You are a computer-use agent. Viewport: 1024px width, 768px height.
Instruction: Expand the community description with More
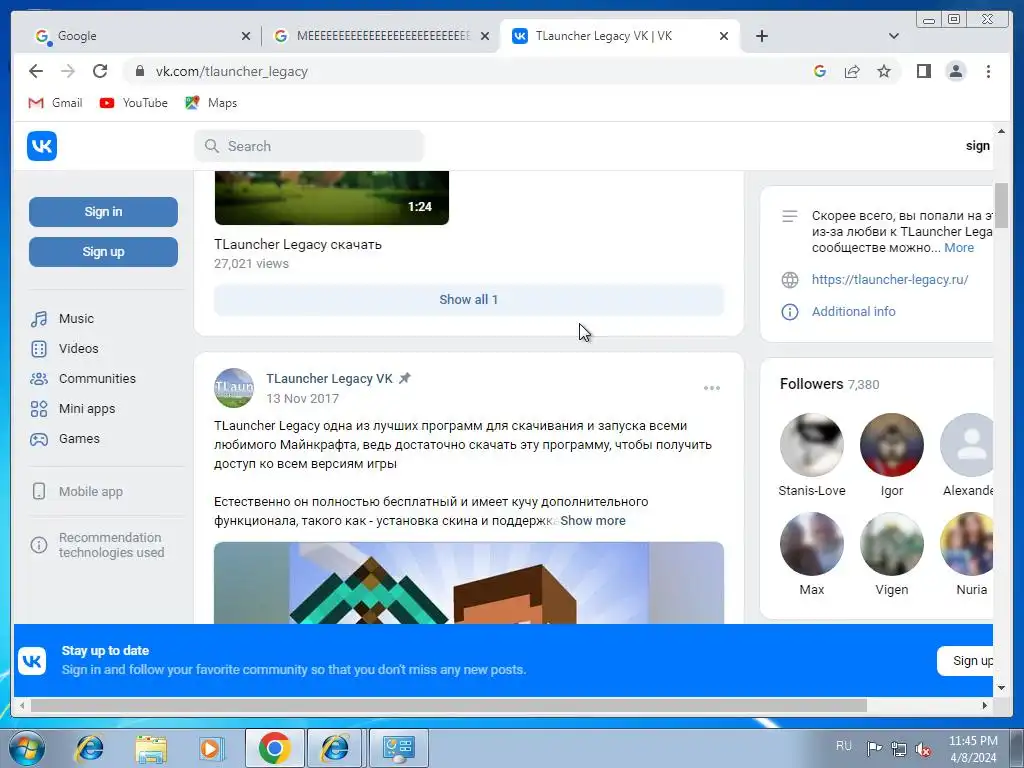(959, 248)
